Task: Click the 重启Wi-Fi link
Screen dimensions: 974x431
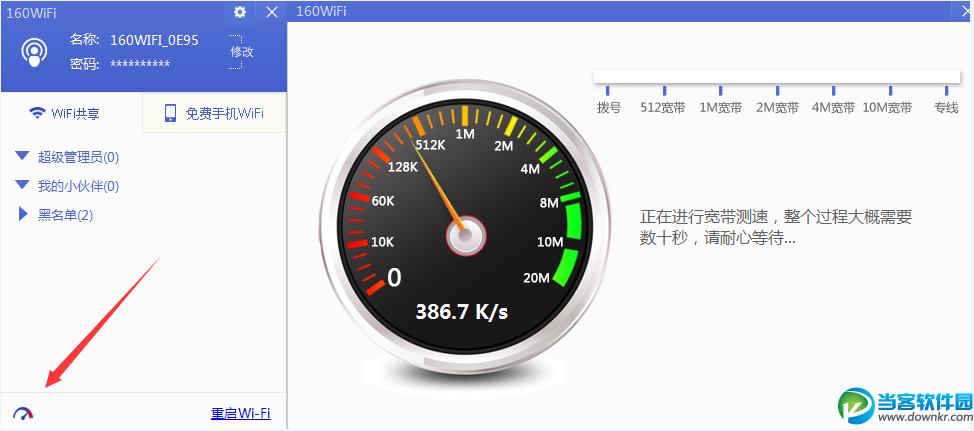Action: [x=241, y=414]
